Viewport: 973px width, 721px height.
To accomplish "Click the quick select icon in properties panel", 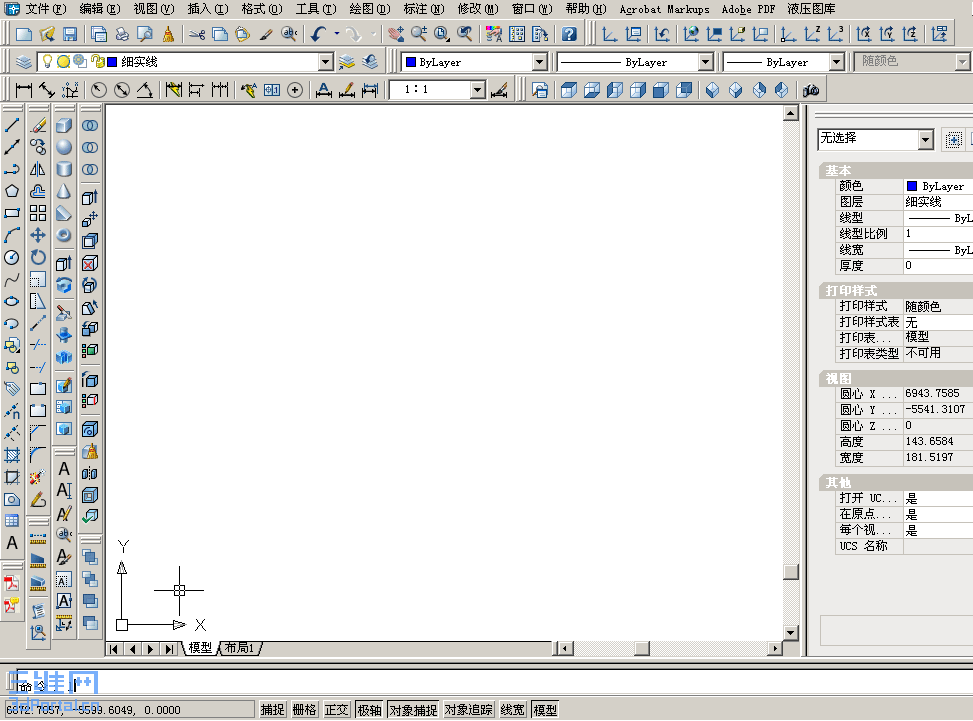I will (954, 140).
